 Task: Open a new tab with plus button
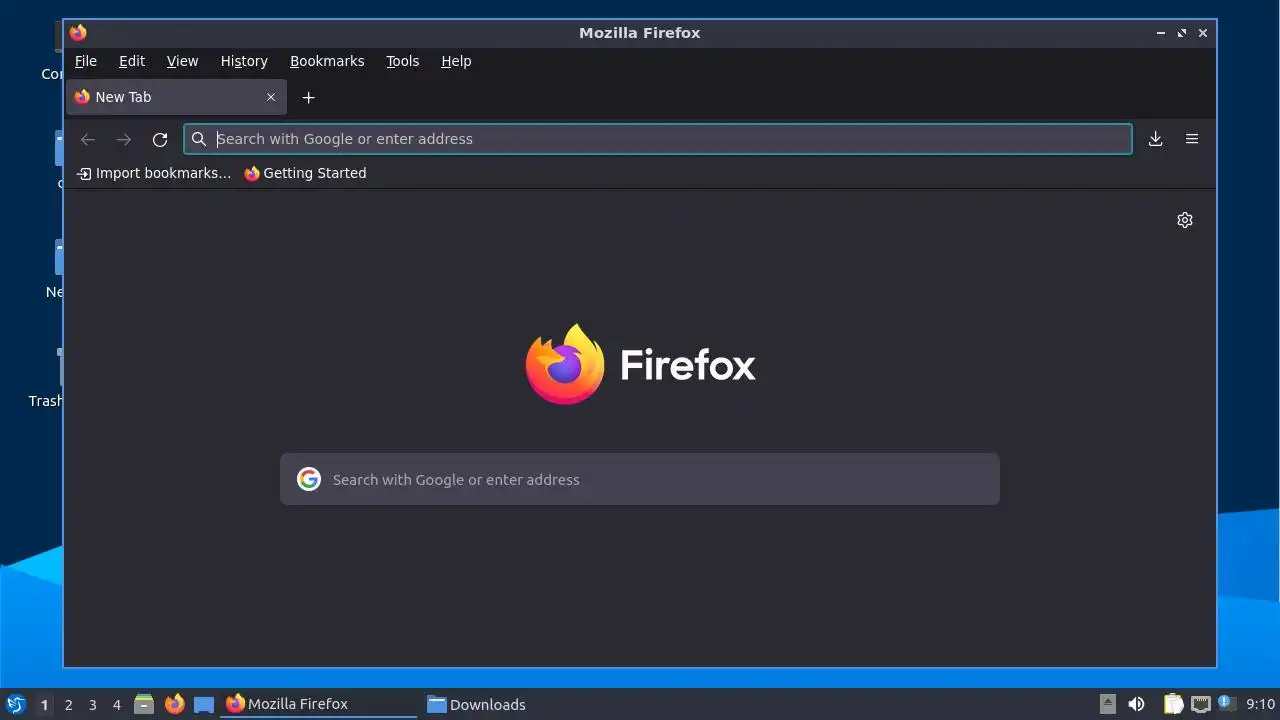click(309, 97)
